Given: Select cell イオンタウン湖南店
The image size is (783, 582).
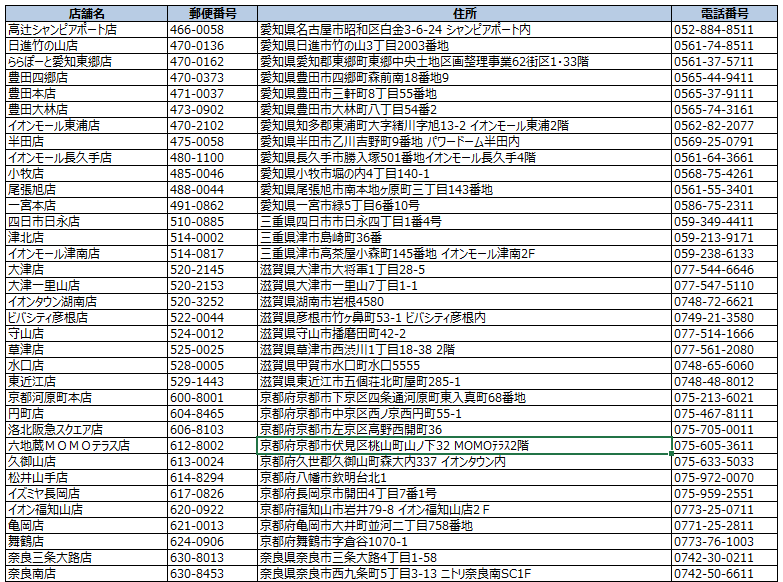Looking at the screenshot, I should 86,301.
